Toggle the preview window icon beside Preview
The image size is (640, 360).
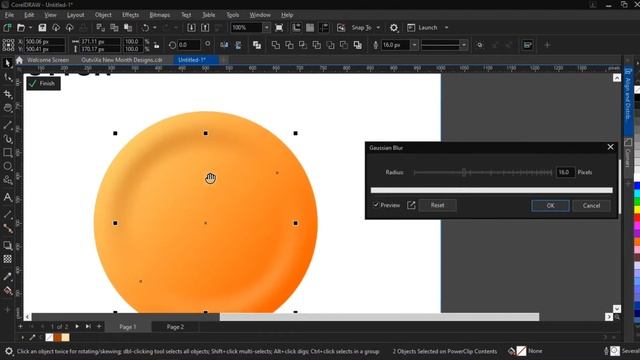[411, 205]
